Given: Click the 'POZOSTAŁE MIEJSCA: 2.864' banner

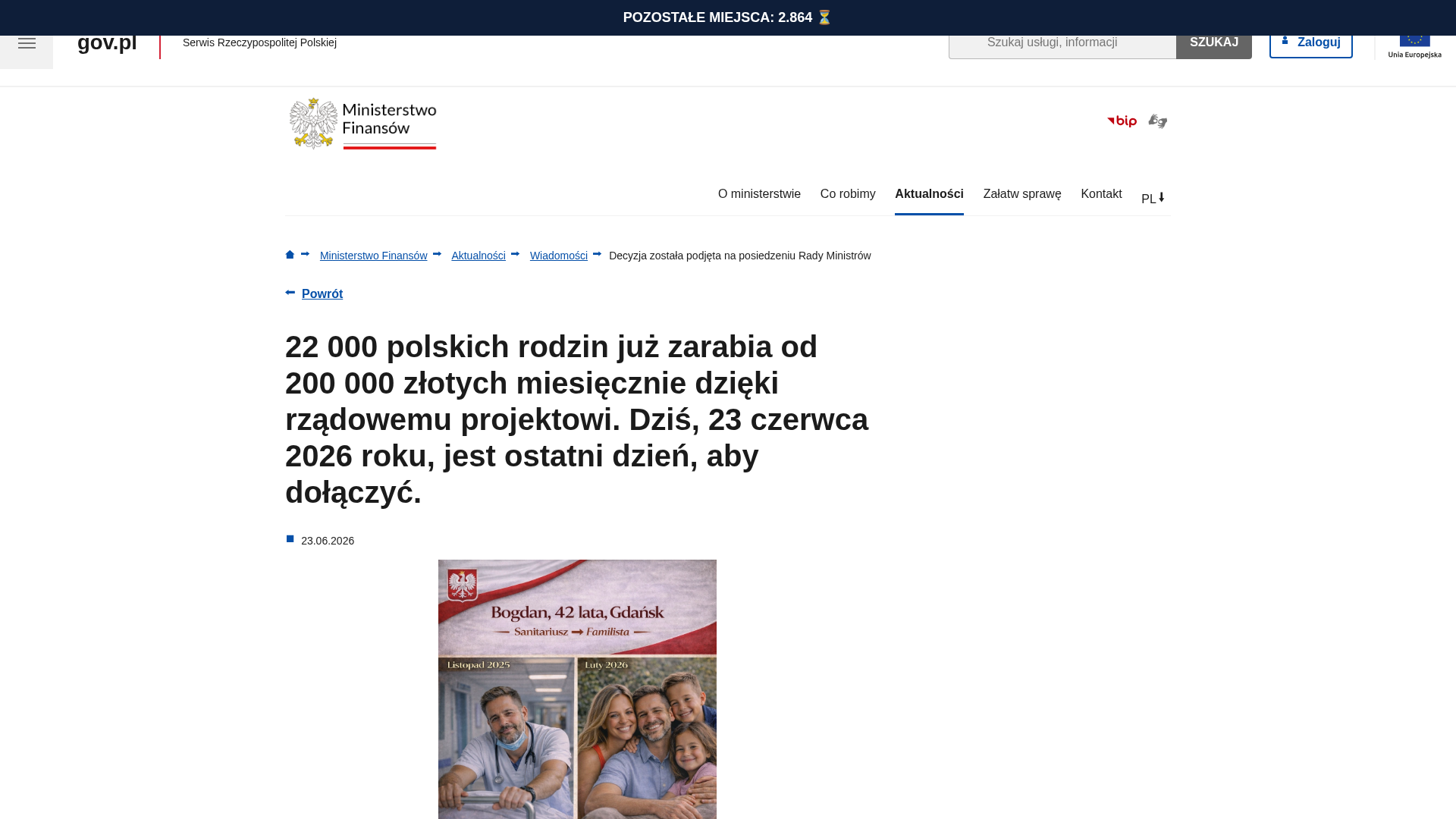Looking at the screenshot, I should tap(727, 17).
